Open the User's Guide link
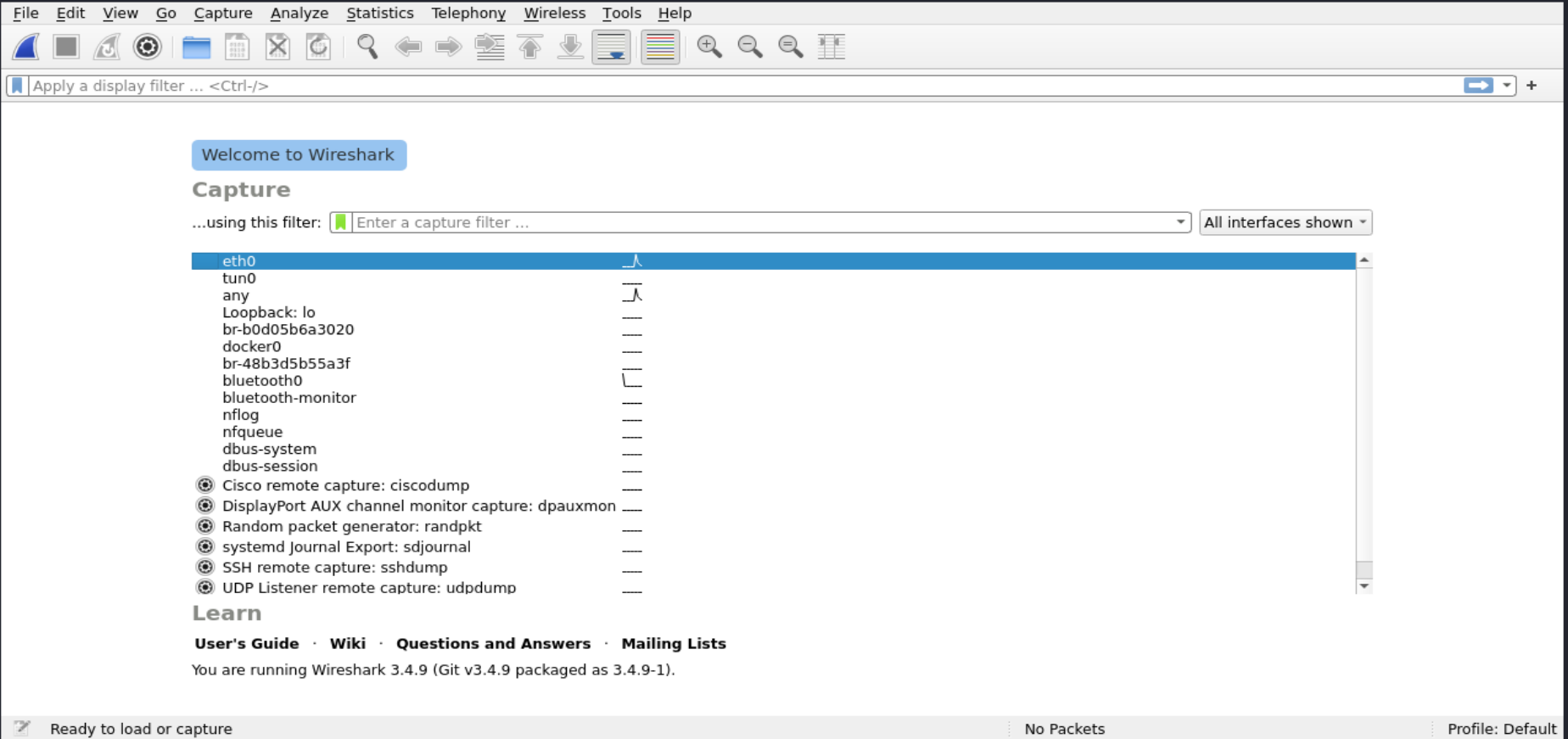 (247, 643)
